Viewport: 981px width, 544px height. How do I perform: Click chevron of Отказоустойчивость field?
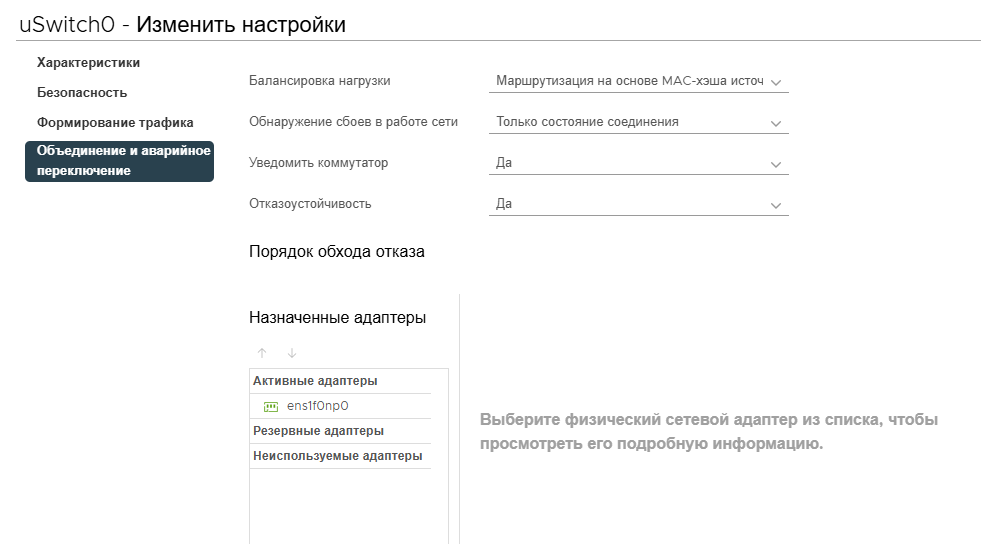[x=776, y=206]
